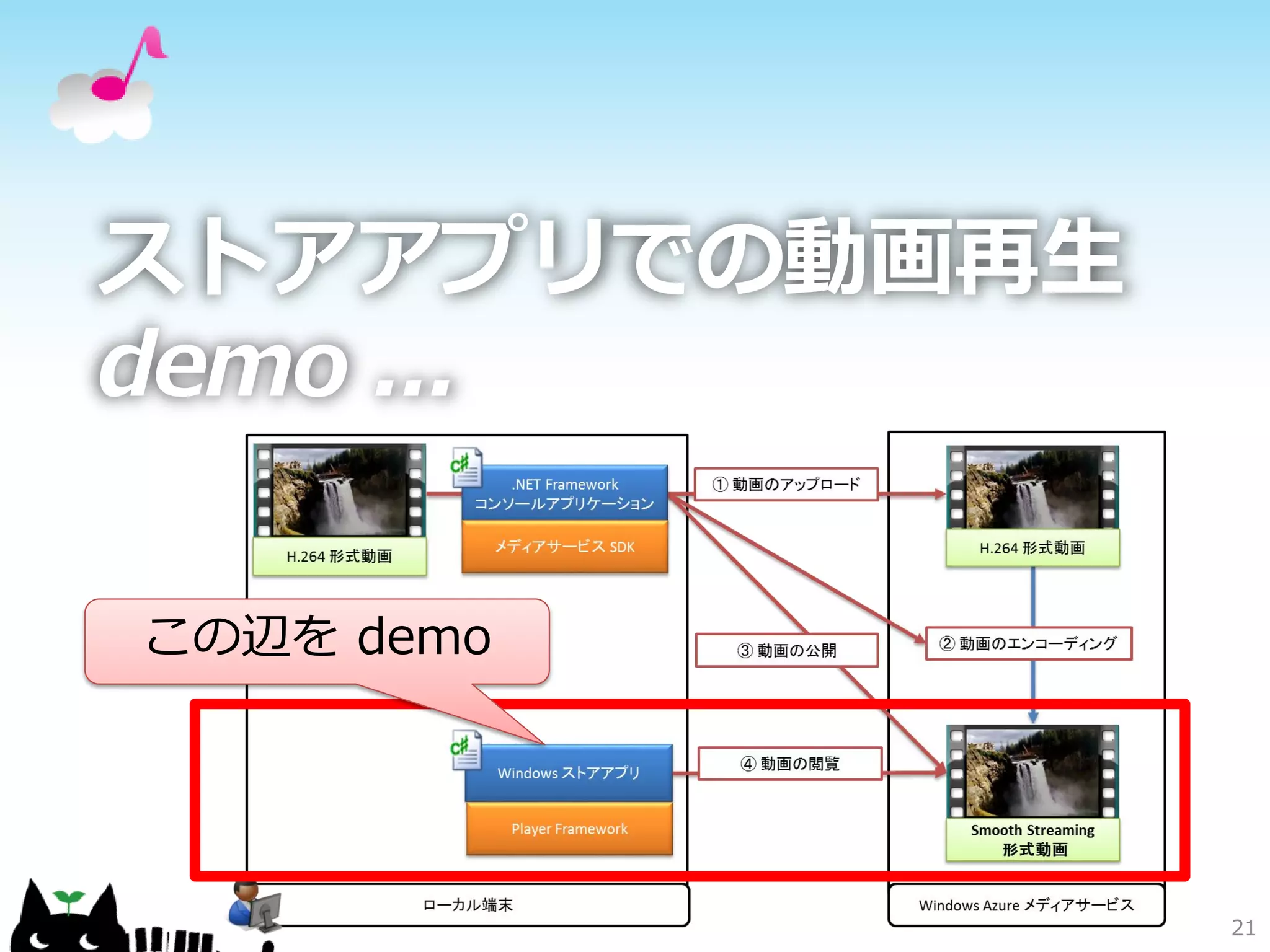Click the Player Framework orange box
1270x952 pixels.
click(x=569, y=829)
